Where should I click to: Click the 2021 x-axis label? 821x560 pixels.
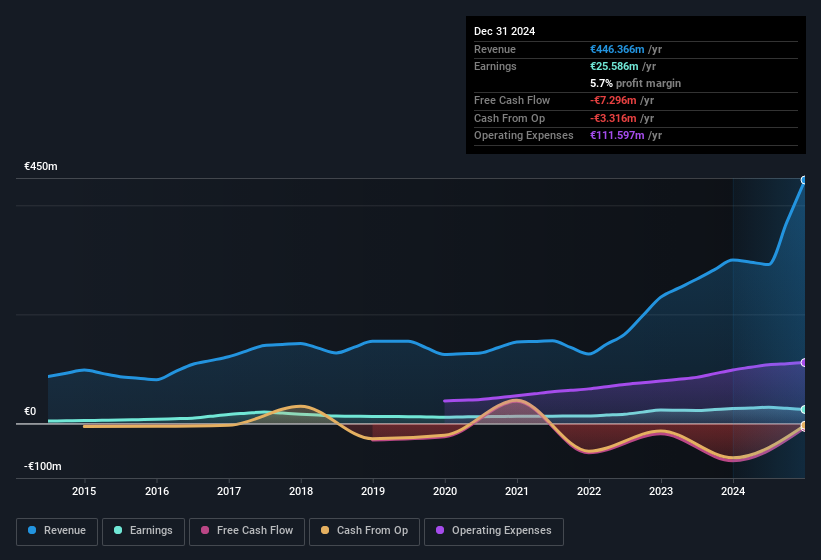[x=517, y=491]
